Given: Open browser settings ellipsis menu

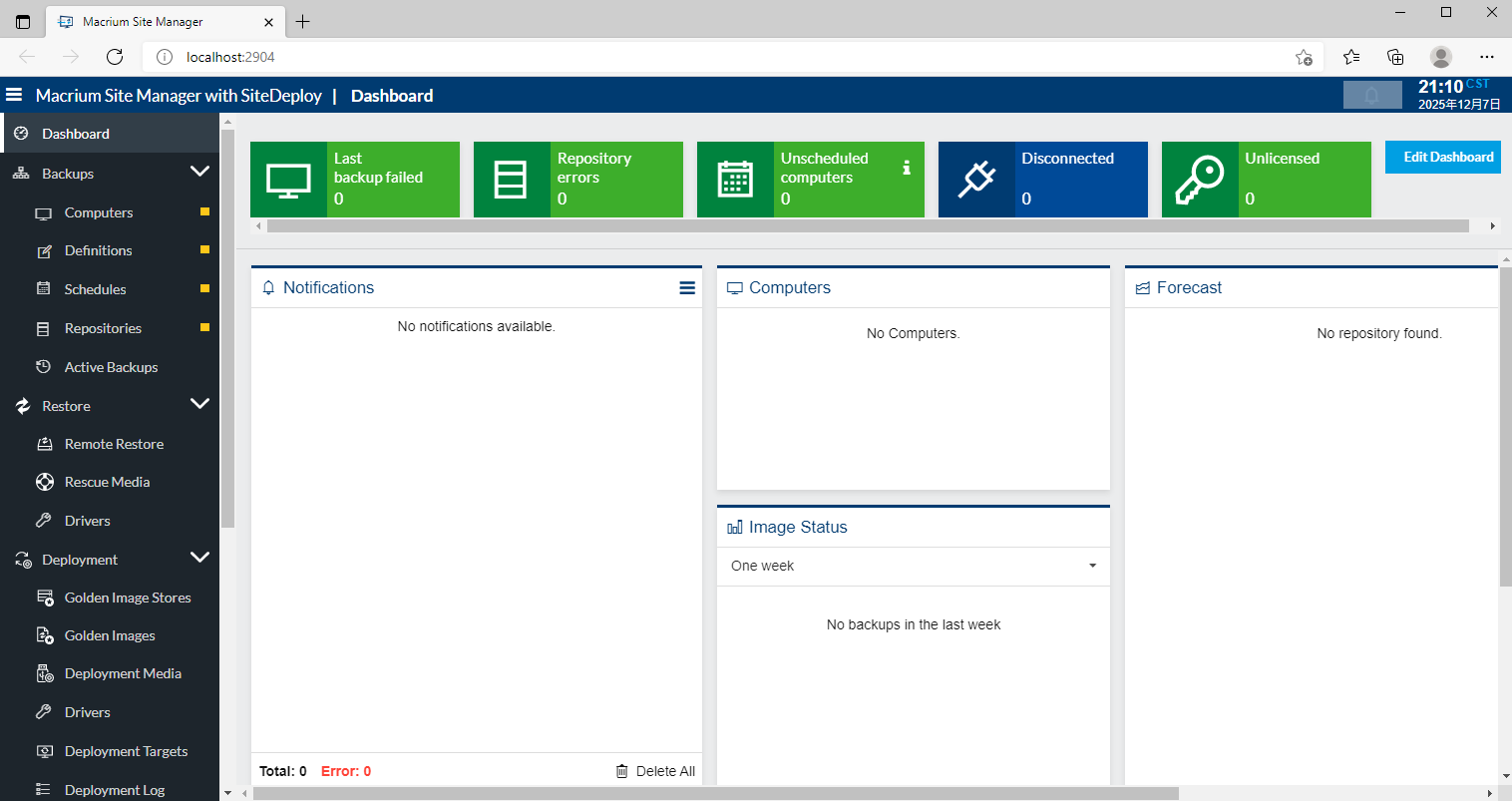Looking at the screenshot, I should pos(1487,57).
